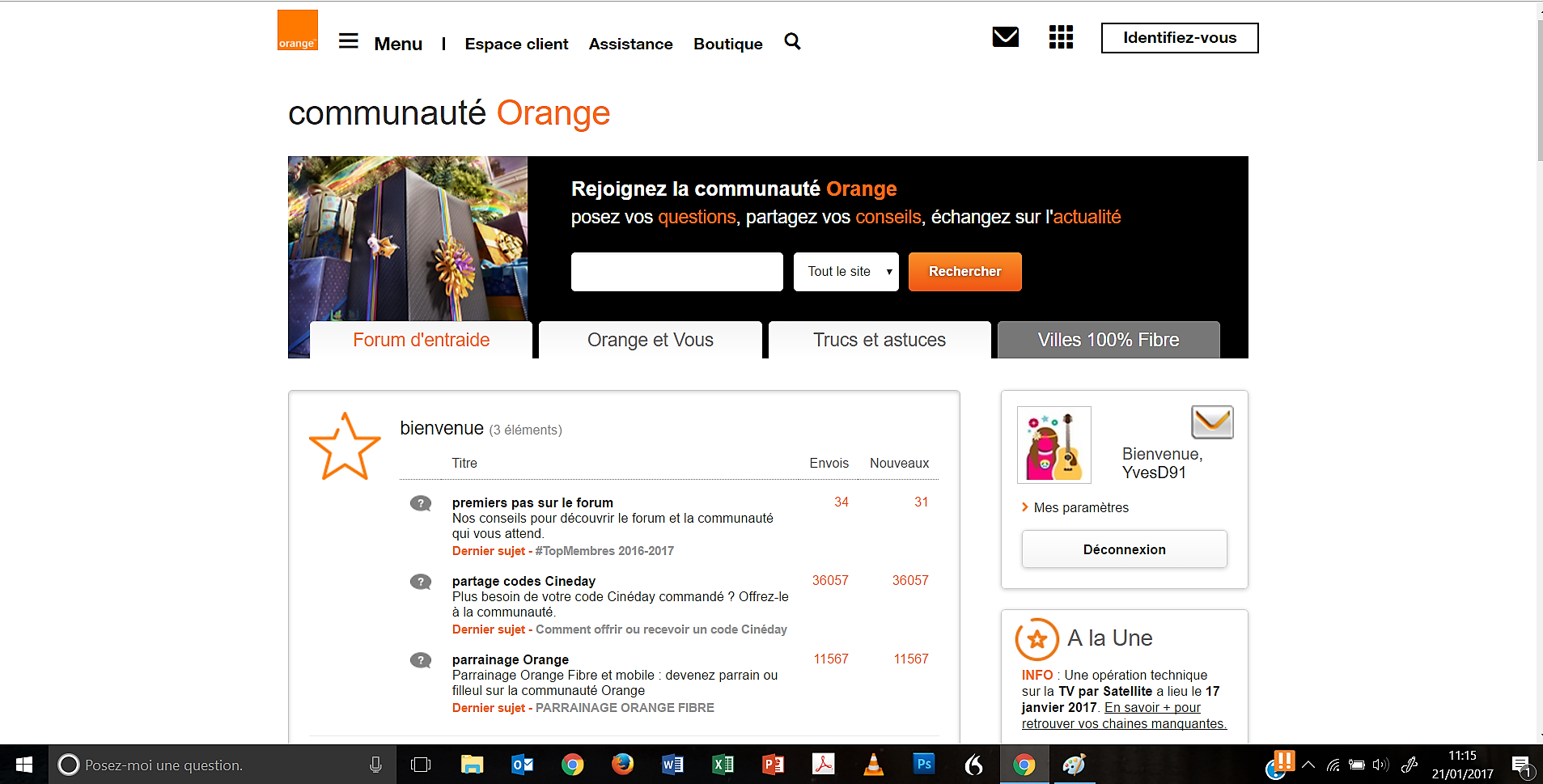Screen dimensions: 1543x784
Task: Click question icon beside parrainage Orange
Action: [x=421, y=660]
